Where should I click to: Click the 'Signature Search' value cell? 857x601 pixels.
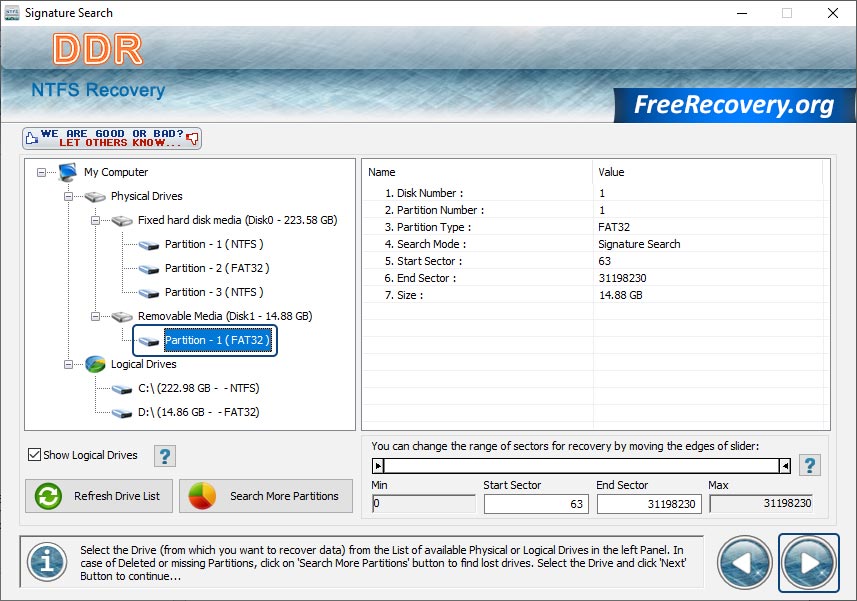pyautogui.click(x=639, y=244)
